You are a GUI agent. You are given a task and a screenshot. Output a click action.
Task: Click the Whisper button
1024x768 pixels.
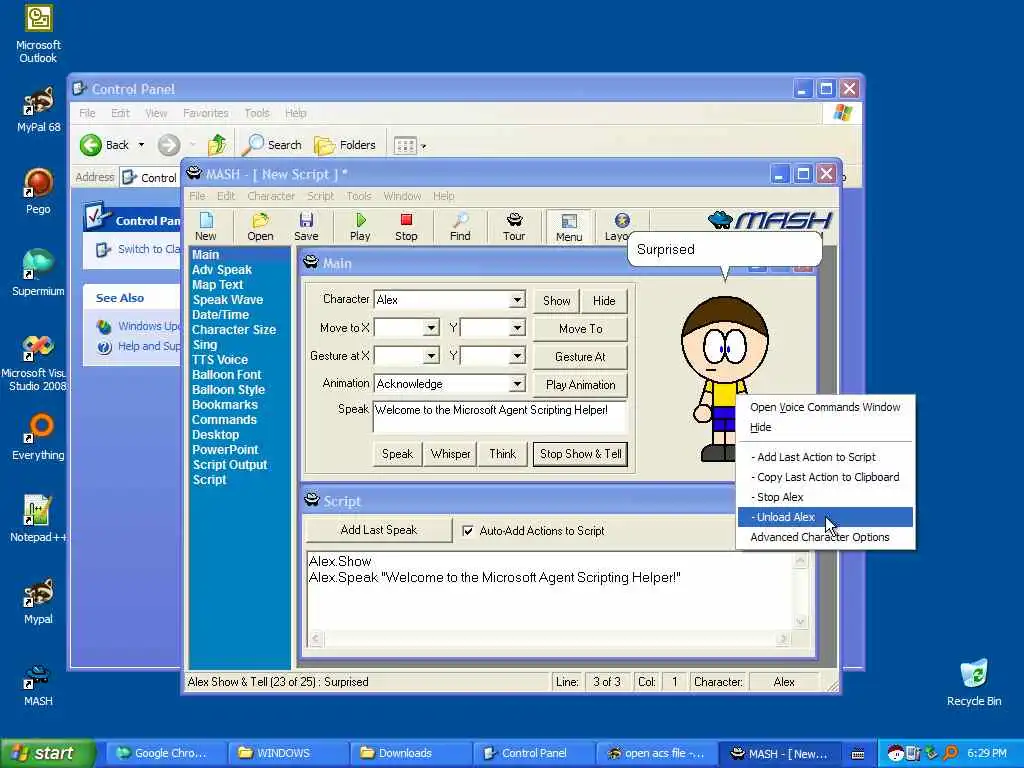450,454
